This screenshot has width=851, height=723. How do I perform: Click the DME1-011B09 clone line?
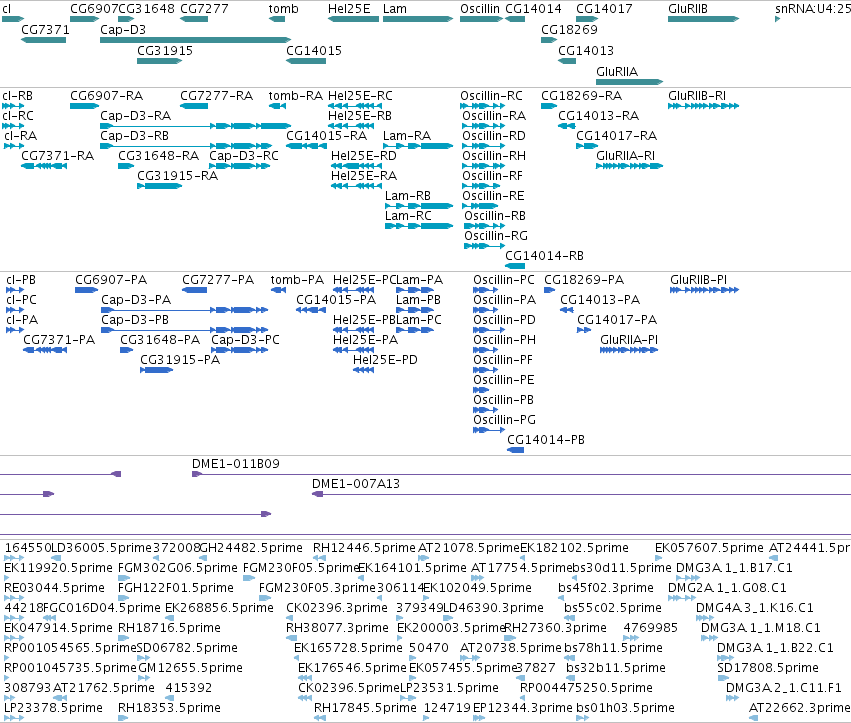(521, 474)
